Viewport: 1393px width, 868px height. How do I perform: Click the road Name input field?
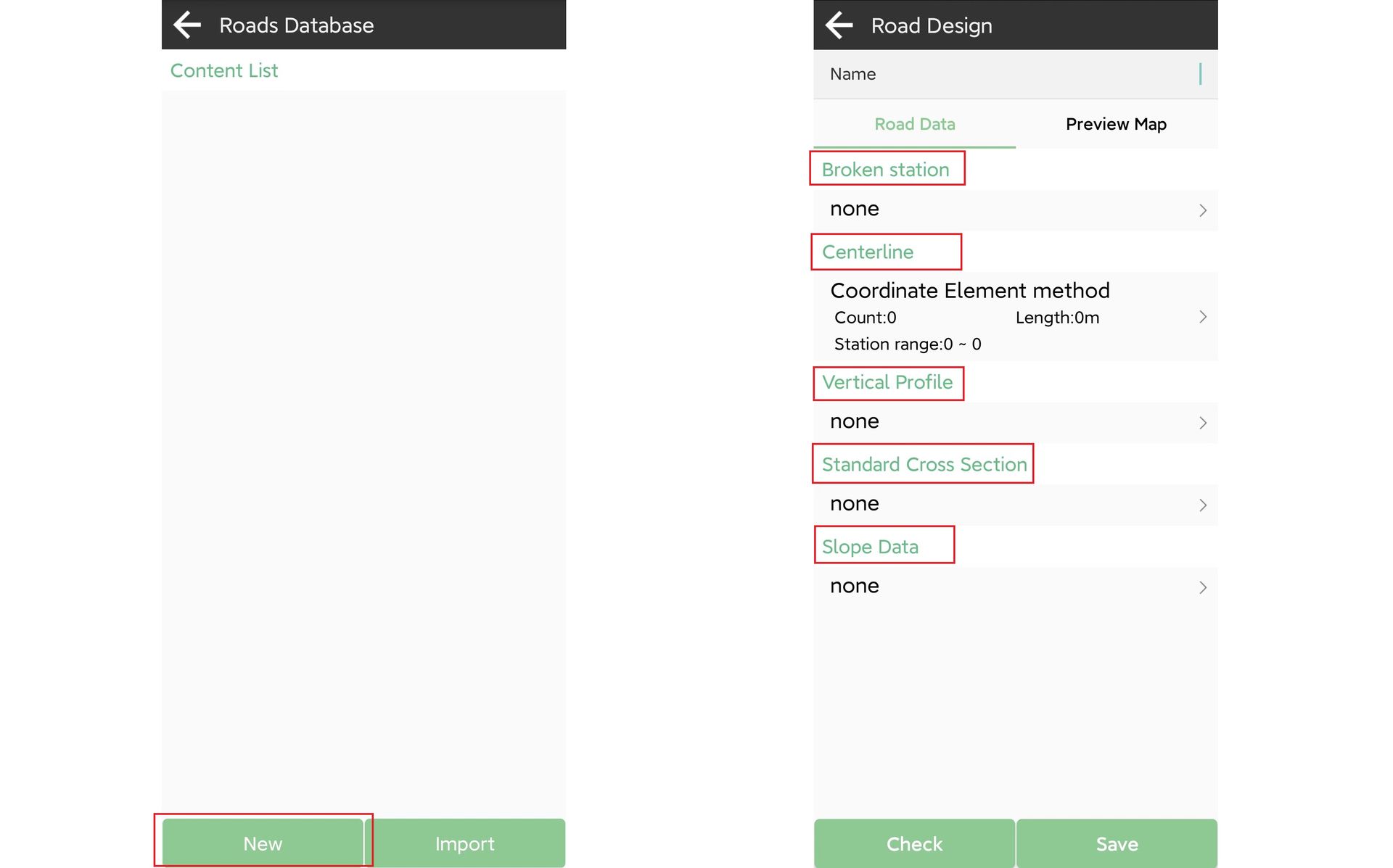click(1016, 74)
